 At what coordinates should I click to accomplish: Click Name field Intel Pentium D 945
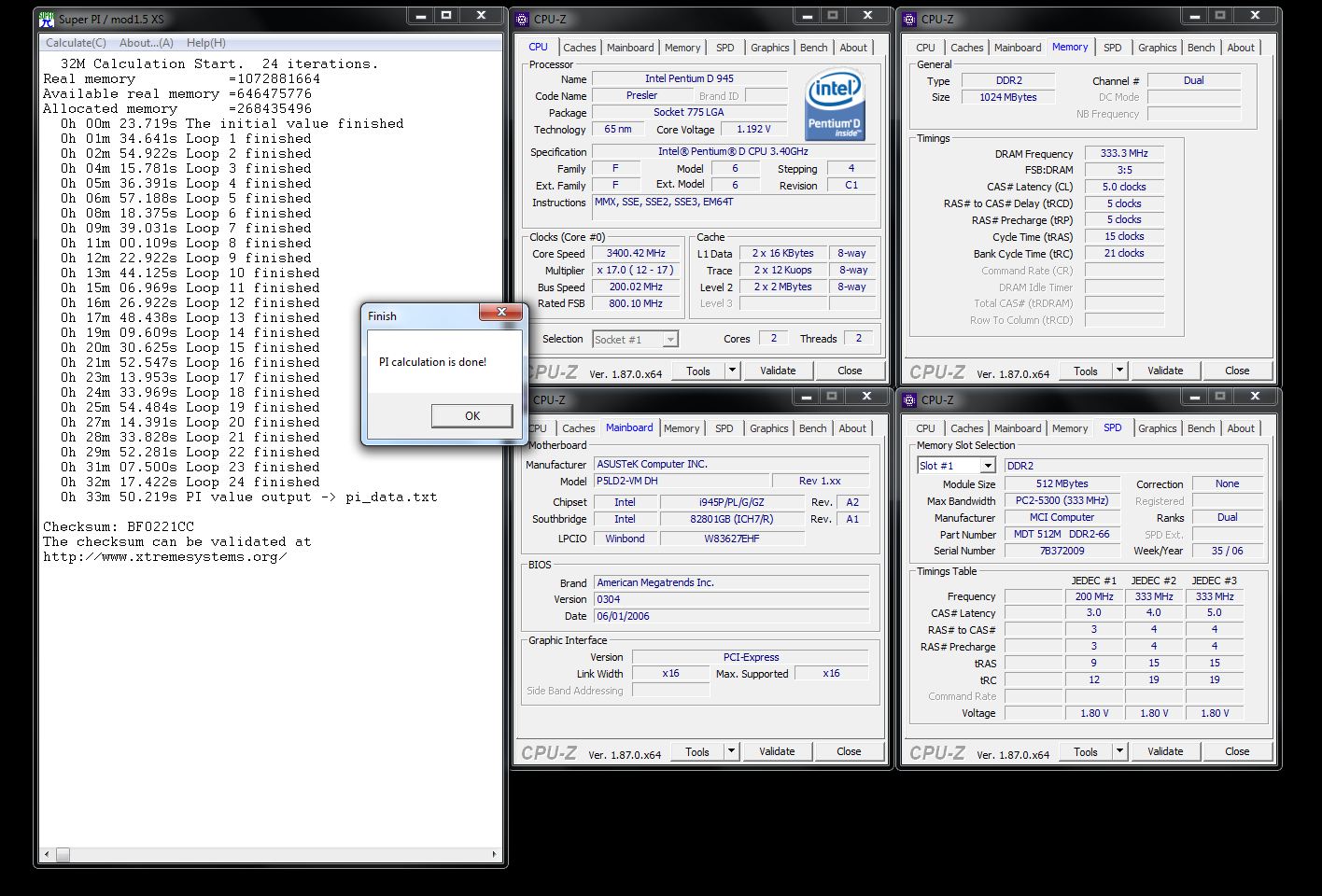689,78
